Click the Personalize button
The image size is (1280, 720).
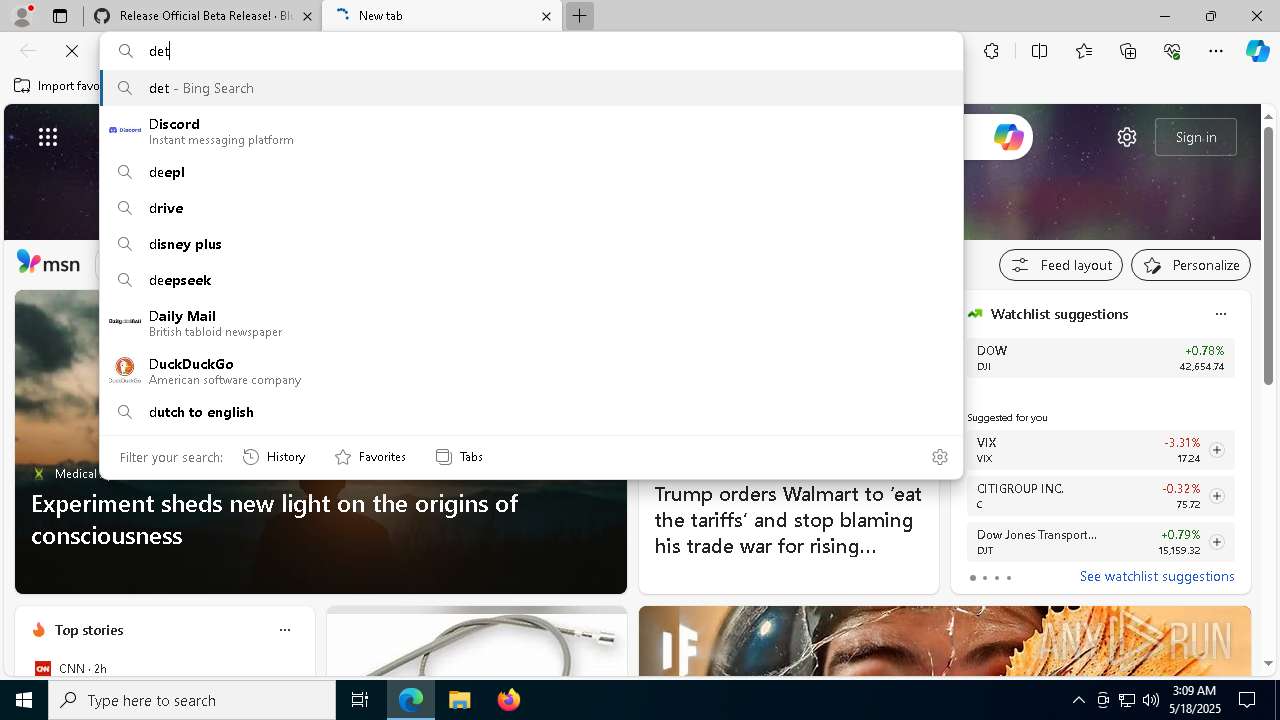[x=1191, y=265]
